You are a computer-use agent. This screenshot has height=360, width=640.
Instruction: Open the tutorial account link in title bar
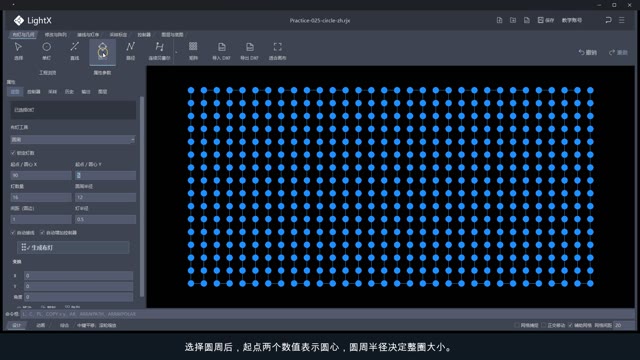572,20
